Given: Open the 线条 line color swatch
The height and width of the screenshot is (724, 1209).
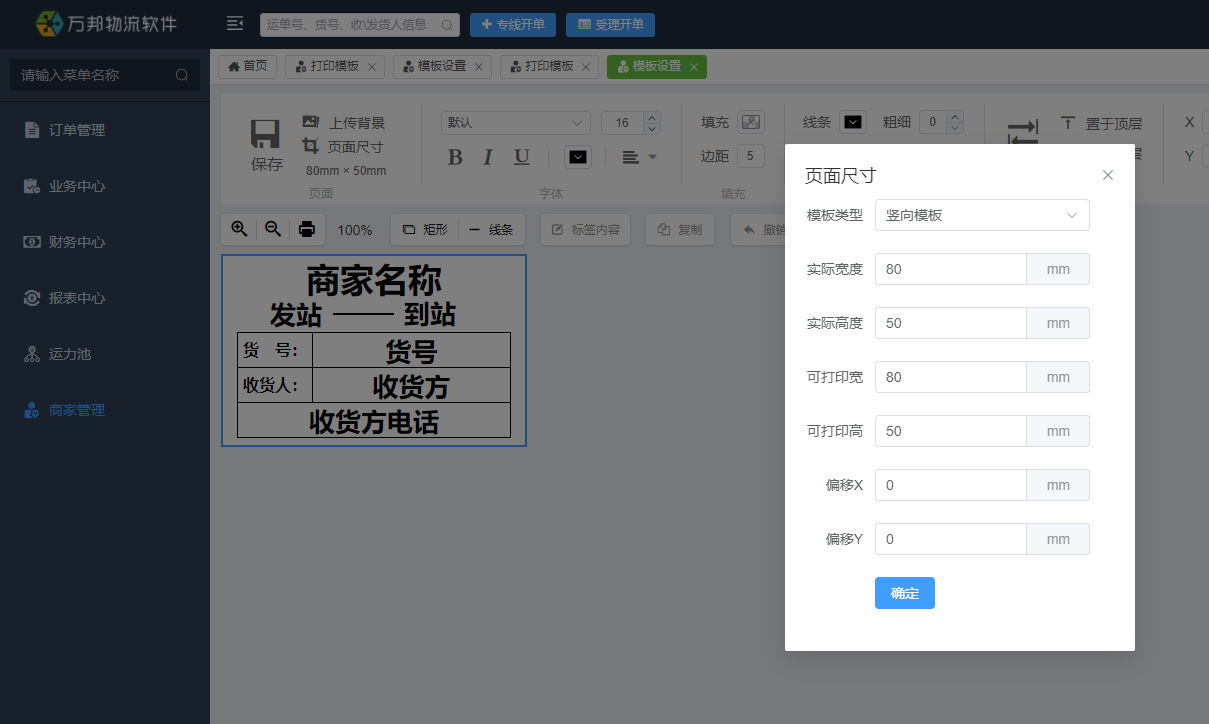Looking at the screenshot, I should point(853,122).
